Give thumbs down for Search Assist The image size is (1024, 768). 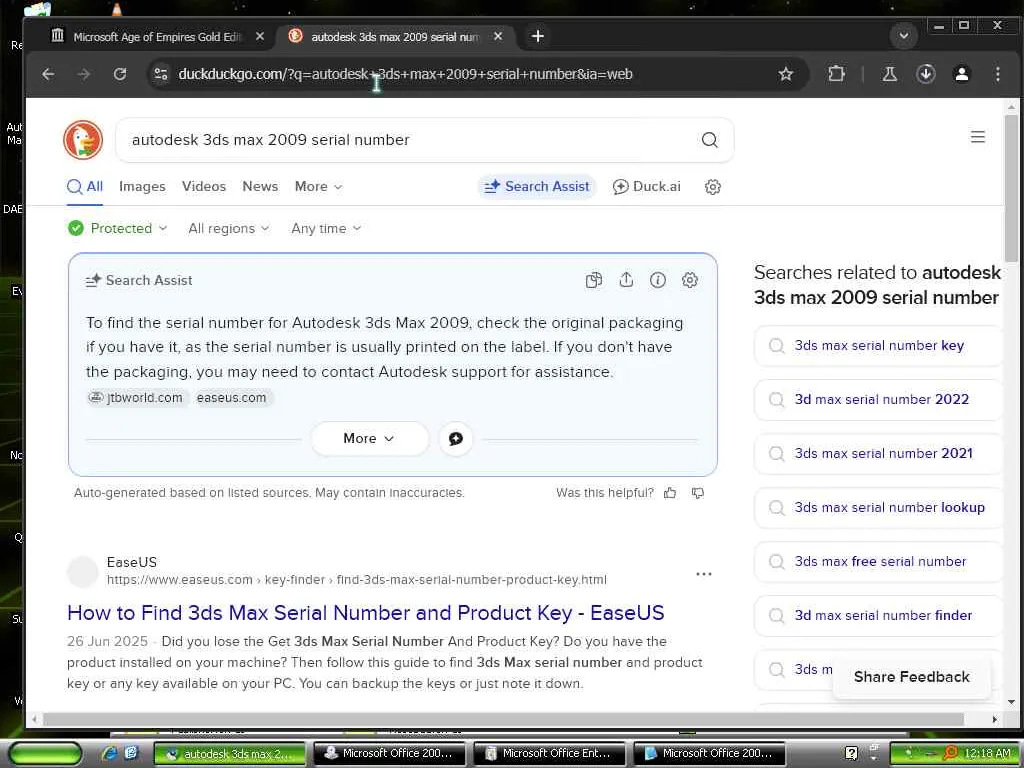pos(697,493)
